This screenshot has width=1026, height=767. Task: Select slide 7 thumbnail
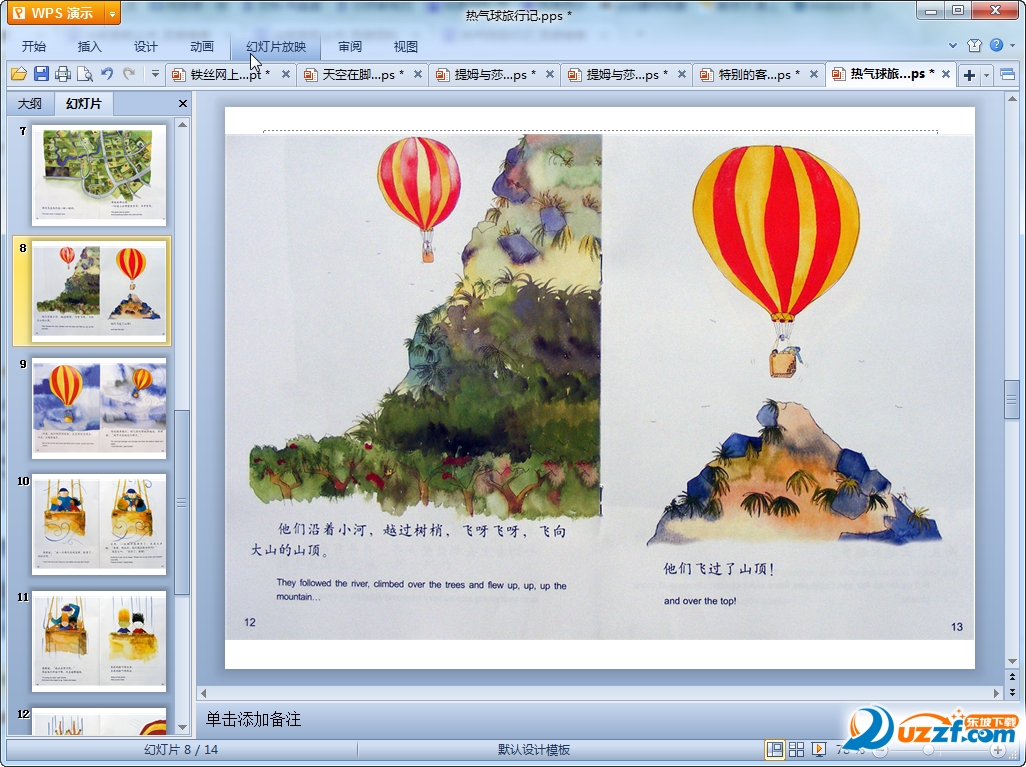(x=99, y=175)
